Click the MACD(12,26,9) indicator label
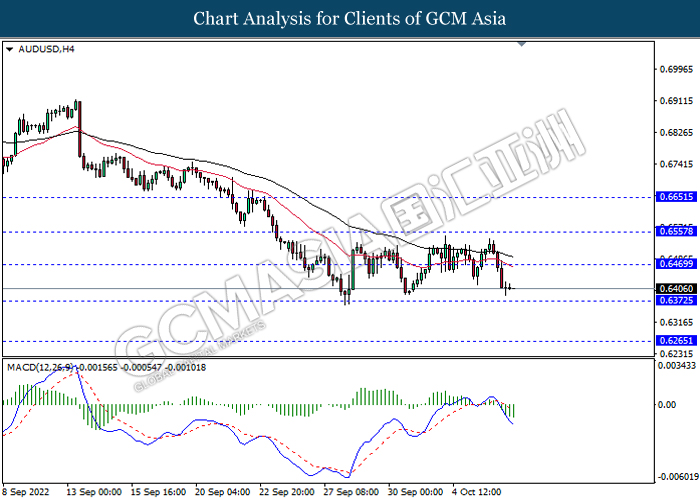The image size is (700, 500). point(41,368)
